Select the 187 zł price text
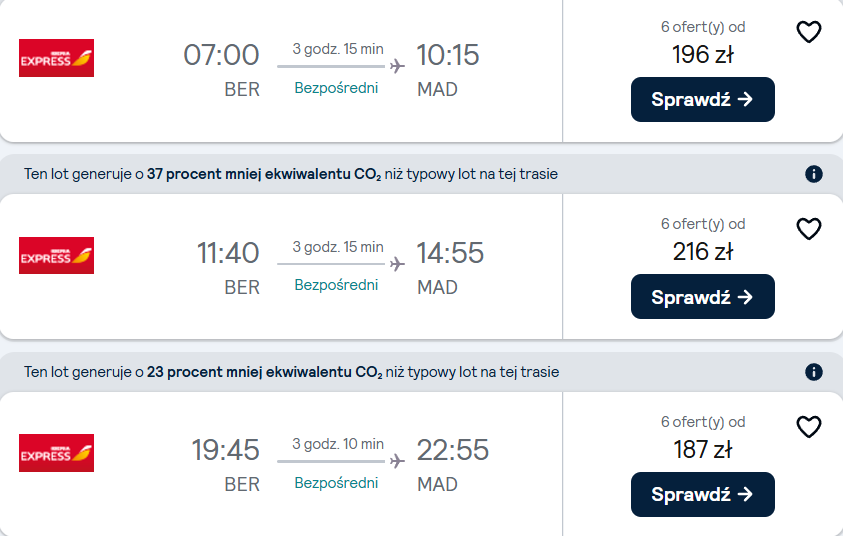Screen dimensions: 843x536 click(703, 449)
